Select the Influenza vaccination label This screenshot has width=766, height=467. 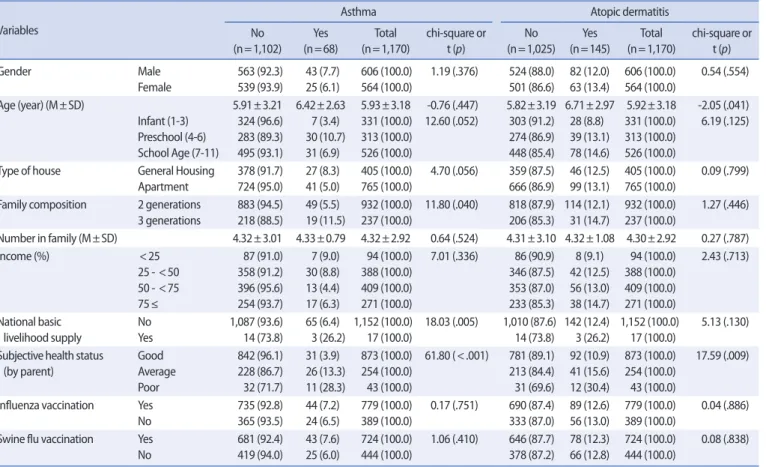click(46, 405)
